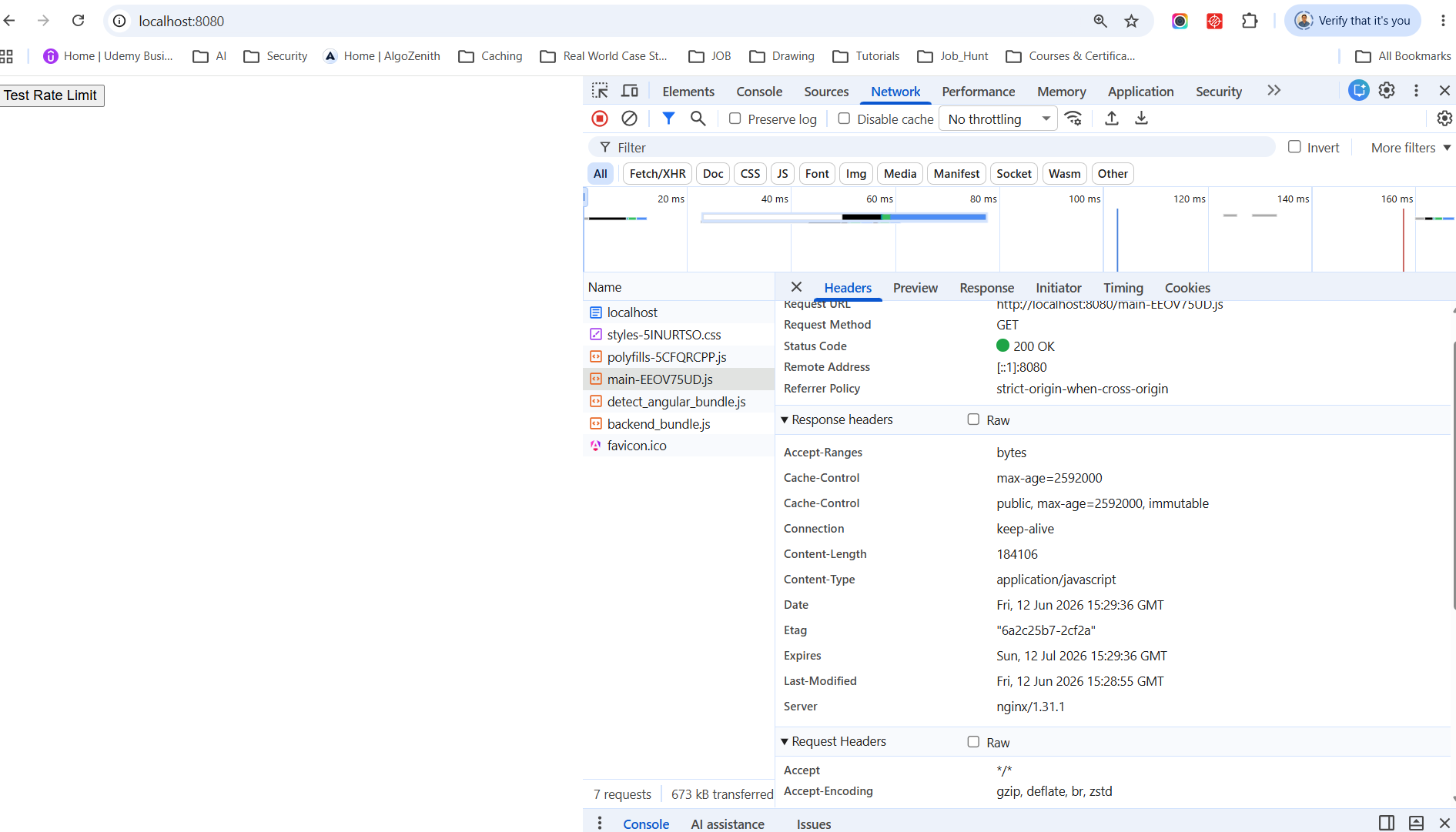Switch to the Sources tab
Screen dimensions: 1456x832
tap(826, 92)
